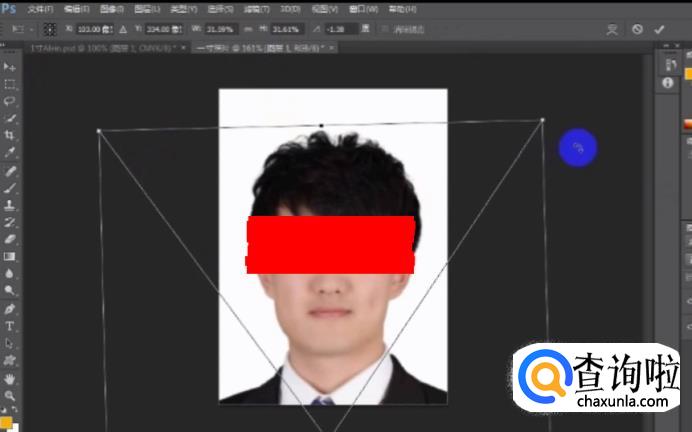Viewport: 692px width, 432px height.
Task: Select the Hand tool
Action: (x=10, y=379)
